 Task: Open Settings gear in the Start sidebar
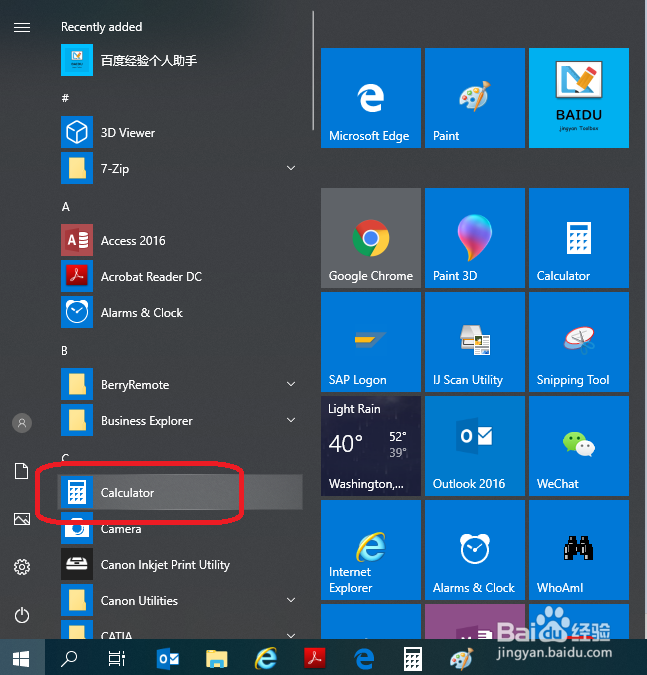click(x=22, y=567)
